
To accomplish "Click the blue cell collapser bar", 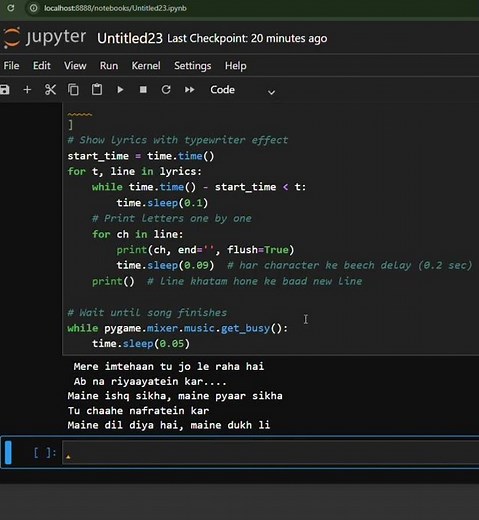I will pos(8,452).
